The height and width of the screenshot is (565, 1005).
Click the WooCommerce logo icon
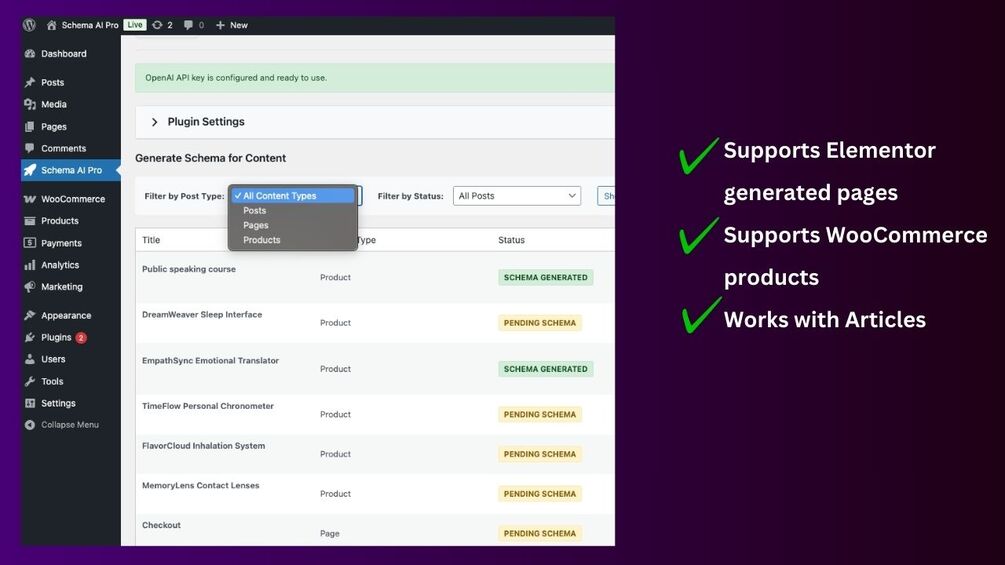click(29, 199)
